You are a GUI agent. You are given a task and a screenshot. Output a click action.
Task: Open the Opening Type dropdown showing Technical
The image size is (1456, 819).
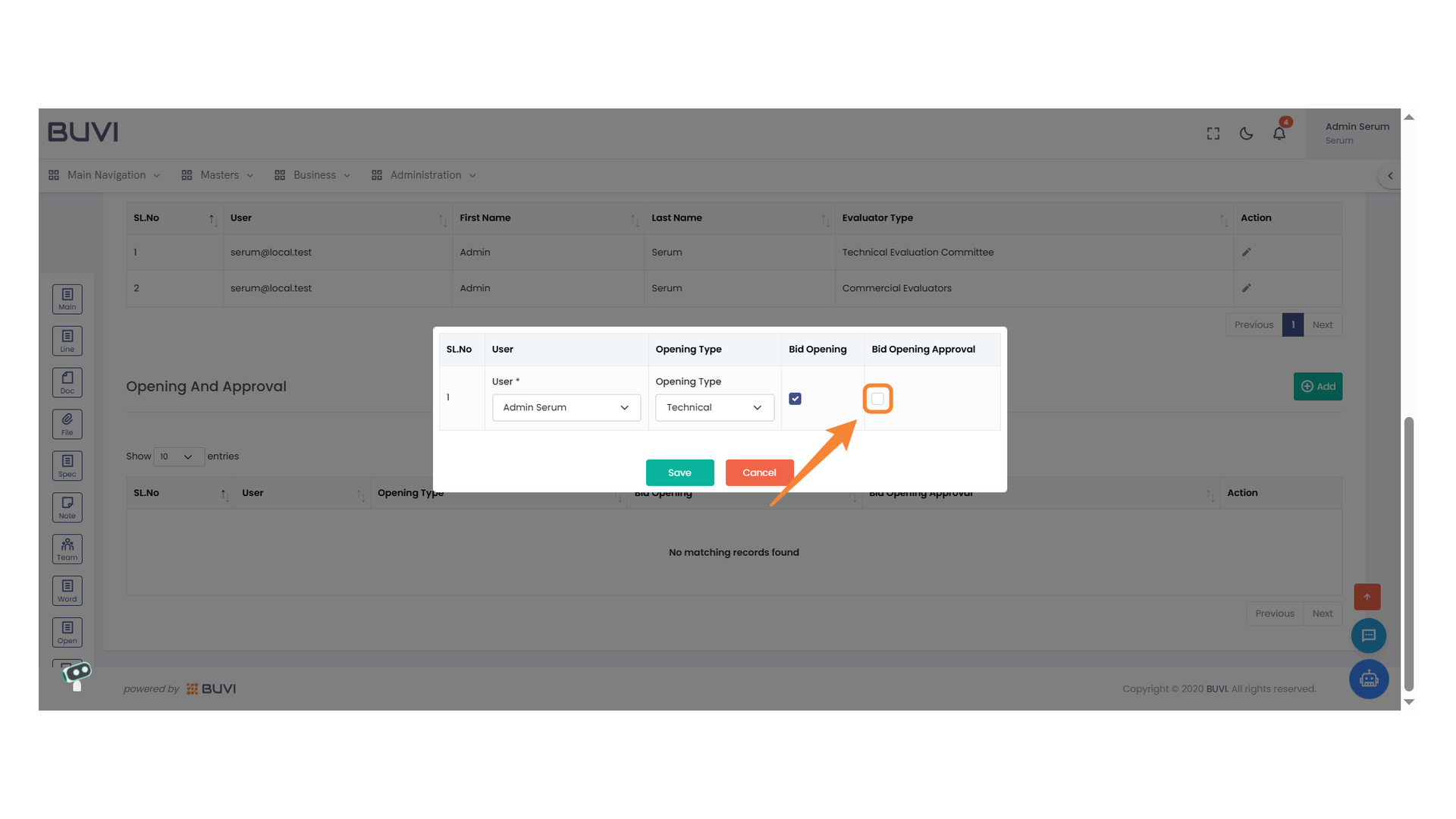coord(714,407)
